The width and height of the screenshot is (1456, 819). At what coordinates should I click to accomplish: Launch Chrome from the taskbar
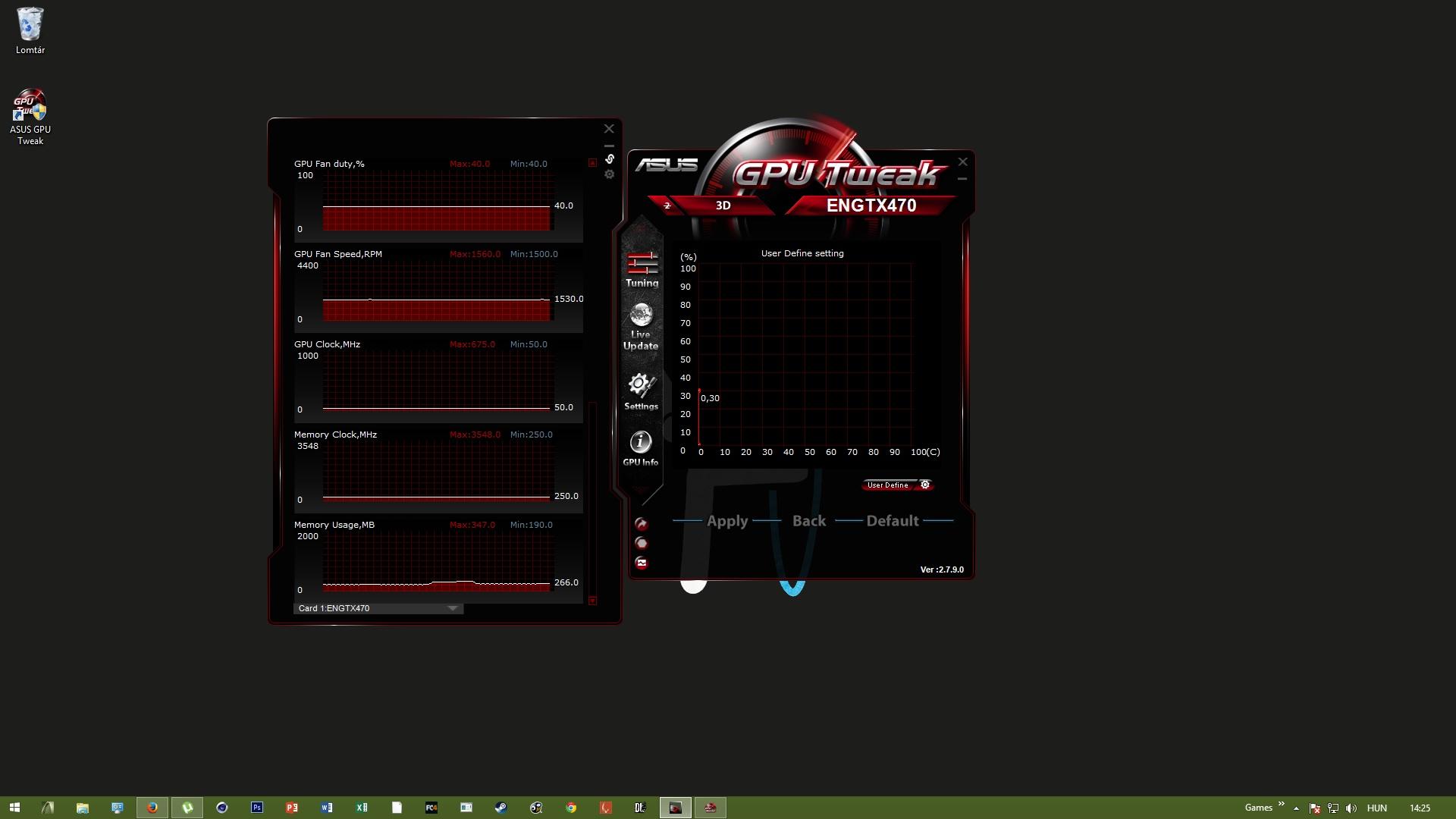571,808
